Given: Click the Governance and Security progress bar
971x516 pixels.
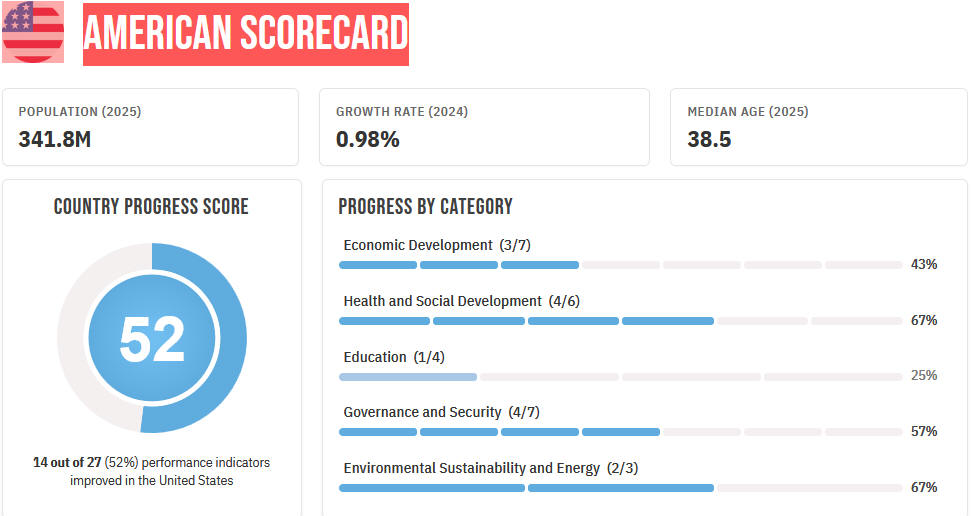Looking at the screenshot, I should point(620,432).
